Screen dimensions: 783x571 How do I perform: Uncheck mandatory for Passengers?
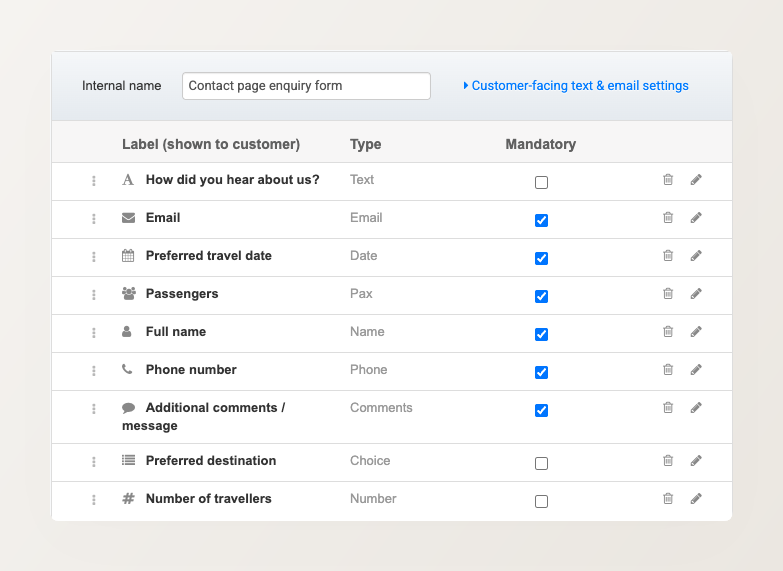(x=541, y=296)
